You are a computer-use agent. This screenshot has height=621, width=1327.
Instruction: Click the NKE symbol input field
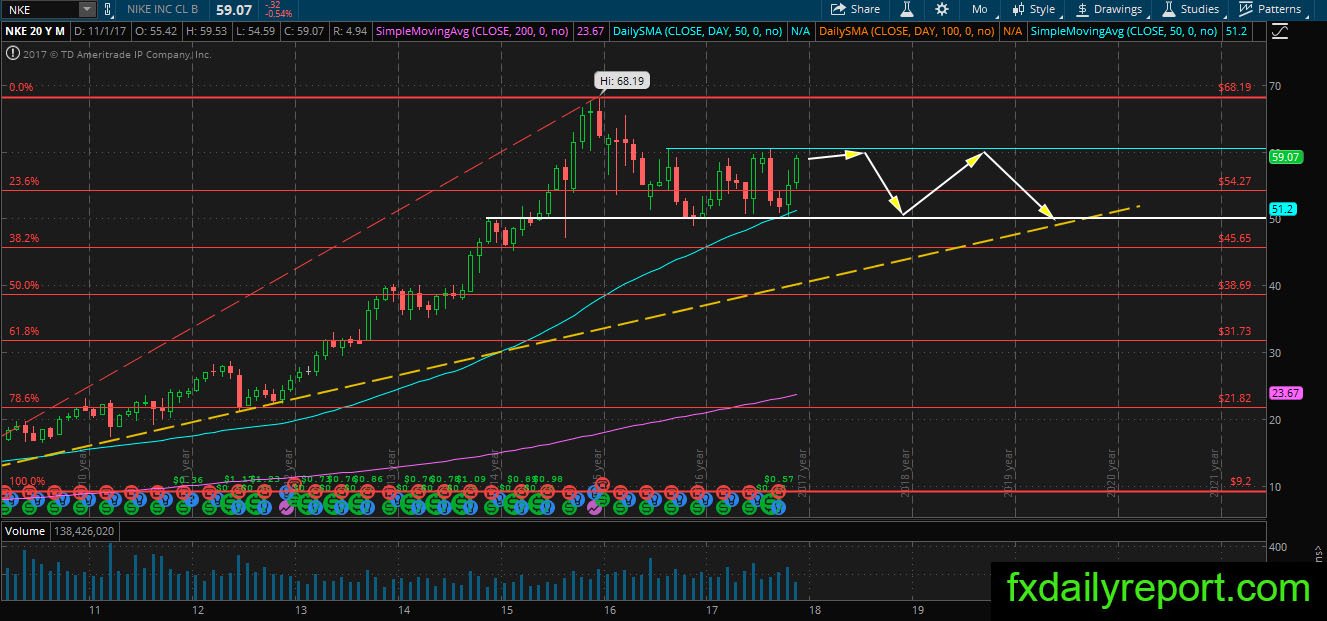(x=40, y=9)
